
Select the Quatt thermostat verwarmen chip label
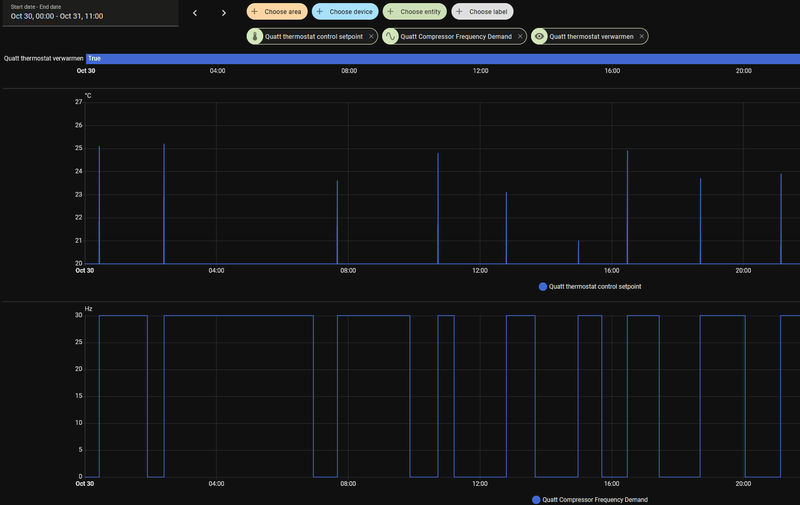(x=591, y=36)
